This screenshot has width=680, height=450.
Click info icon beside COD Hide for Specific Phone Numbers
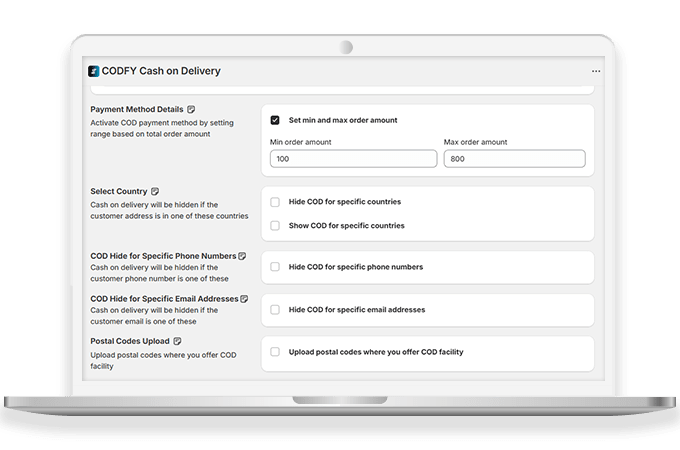(x=243, y=256)
